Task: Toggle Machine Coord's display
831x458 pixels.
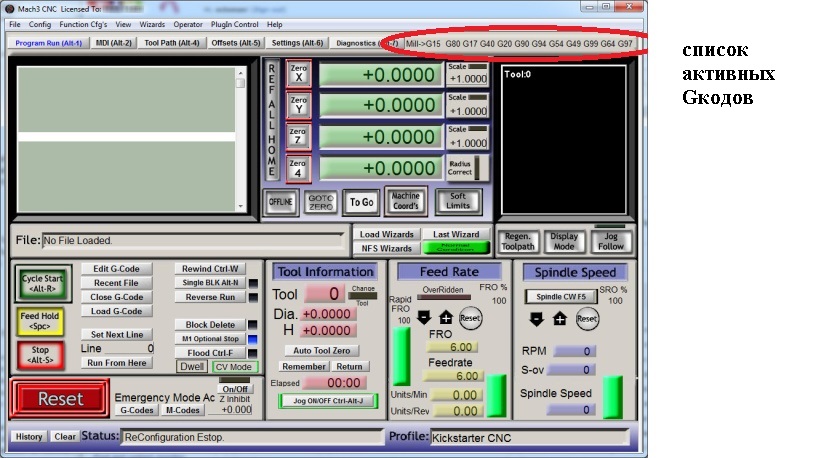Action: click(x=406, y=201)
